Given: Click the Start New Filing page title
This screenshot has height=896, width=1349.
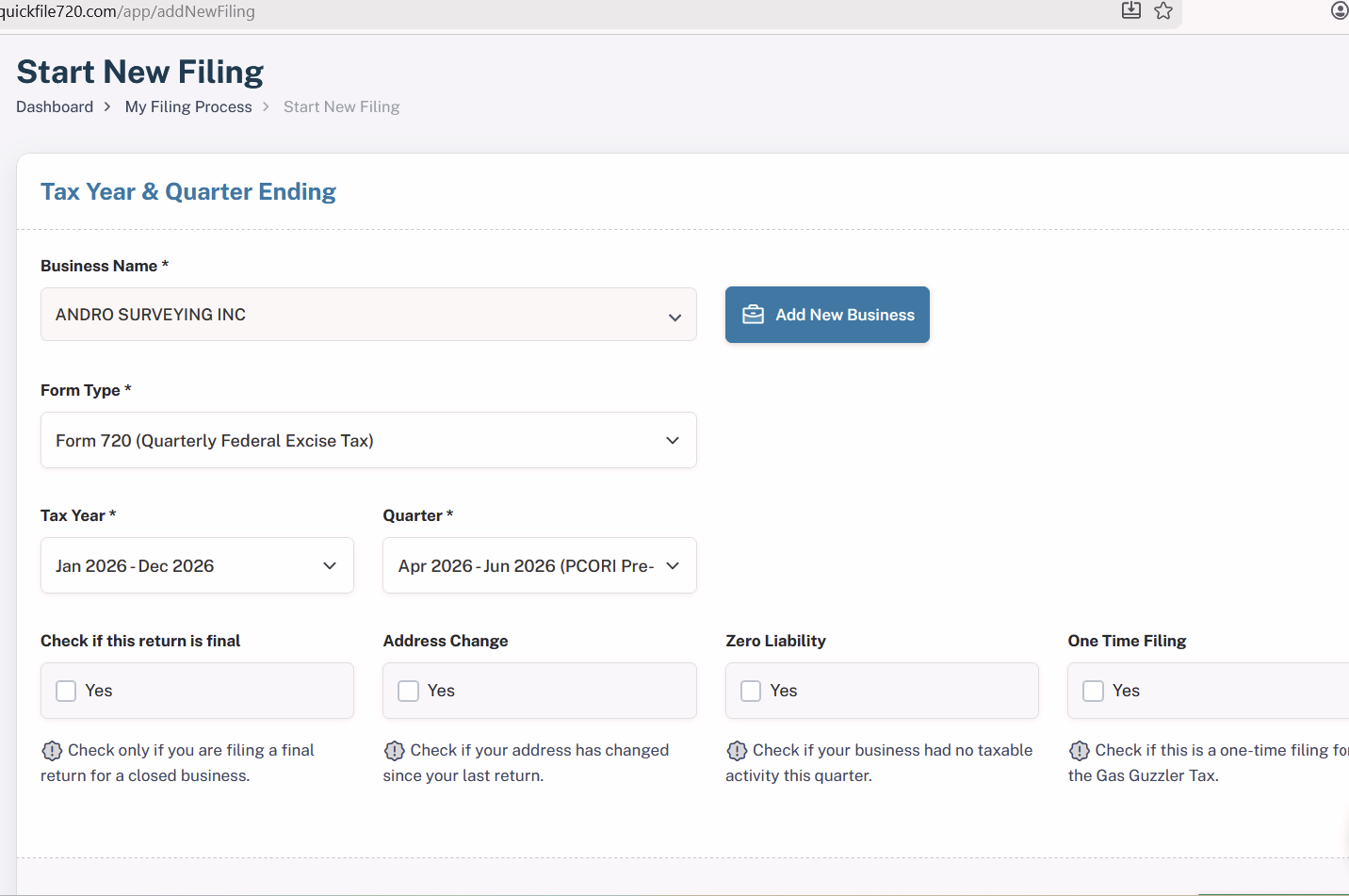Looking at the screenshot, I should click(140, 72).
